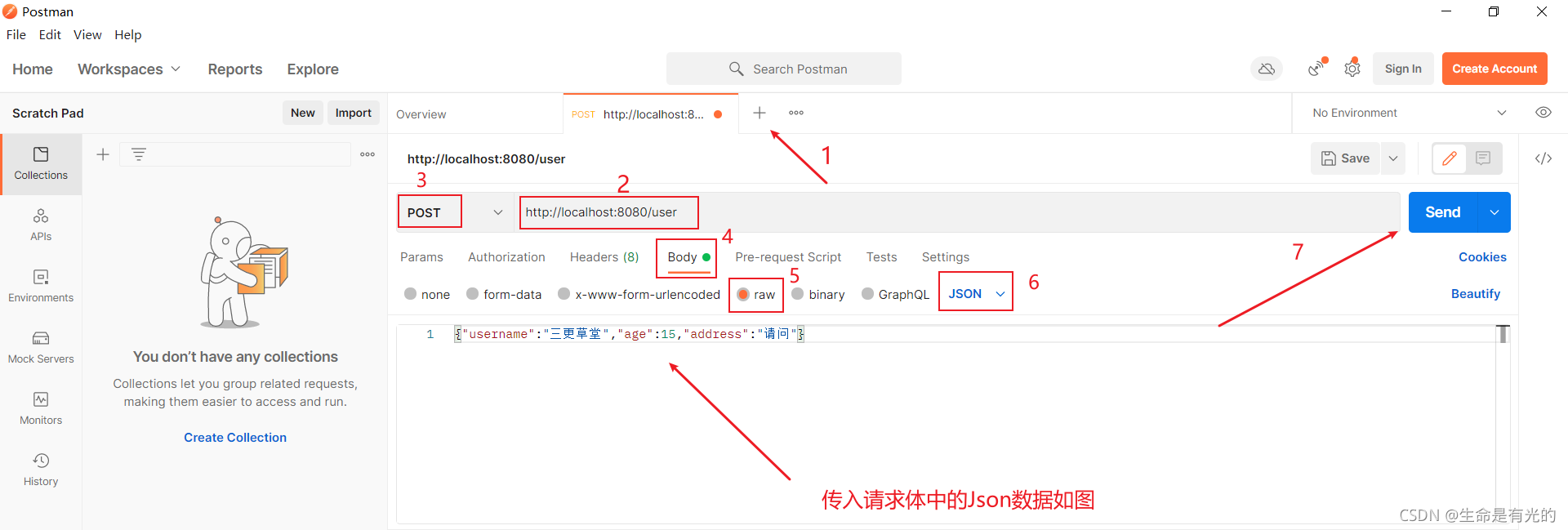The image size is (1568, 530).
Task: Click the environment quick look eye icon
Action: click(x=1543, y=113)
